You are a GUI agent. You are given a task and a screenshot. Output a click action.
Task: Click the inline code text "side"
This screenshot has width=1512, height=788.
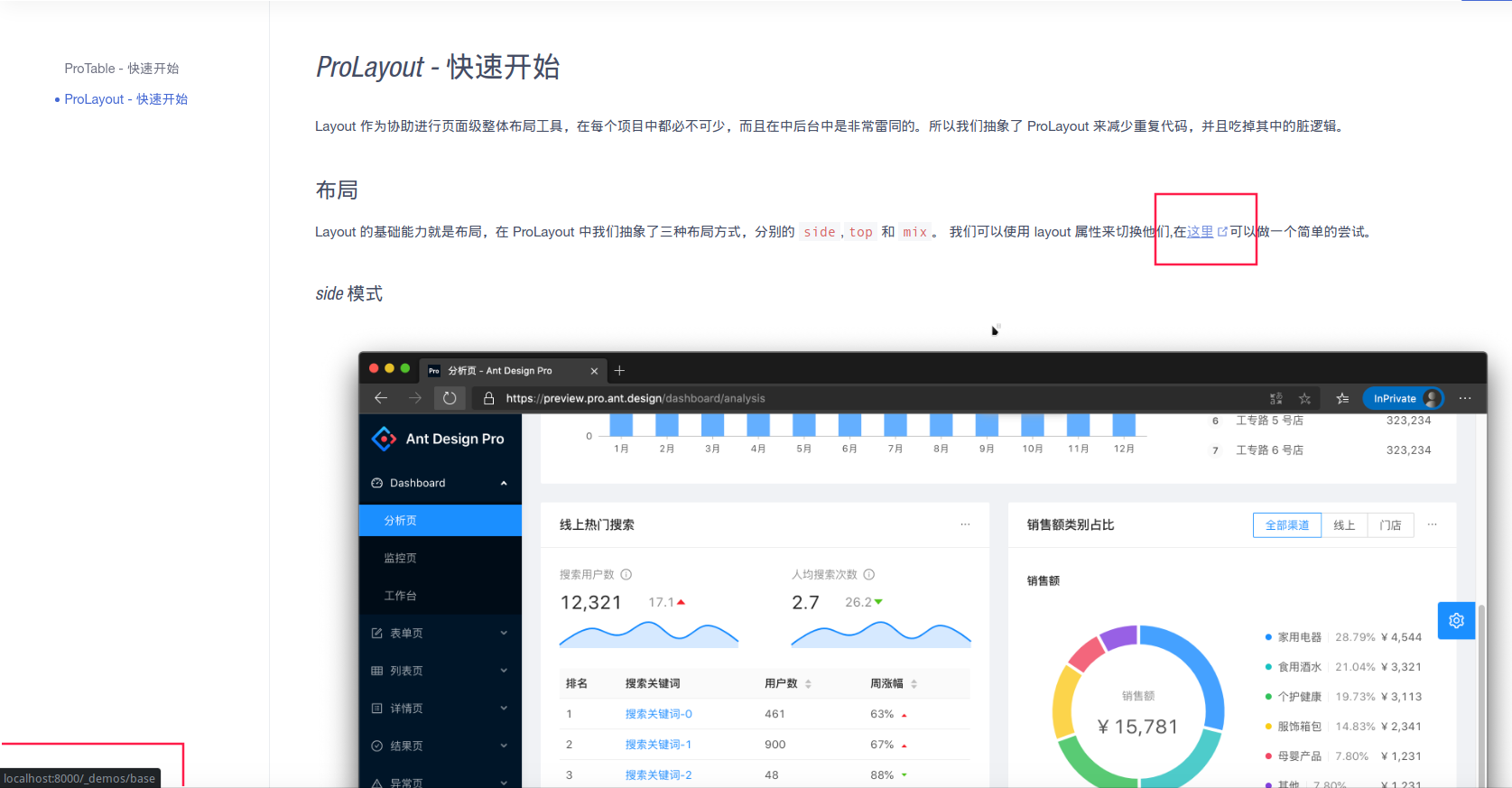[820, 232]
